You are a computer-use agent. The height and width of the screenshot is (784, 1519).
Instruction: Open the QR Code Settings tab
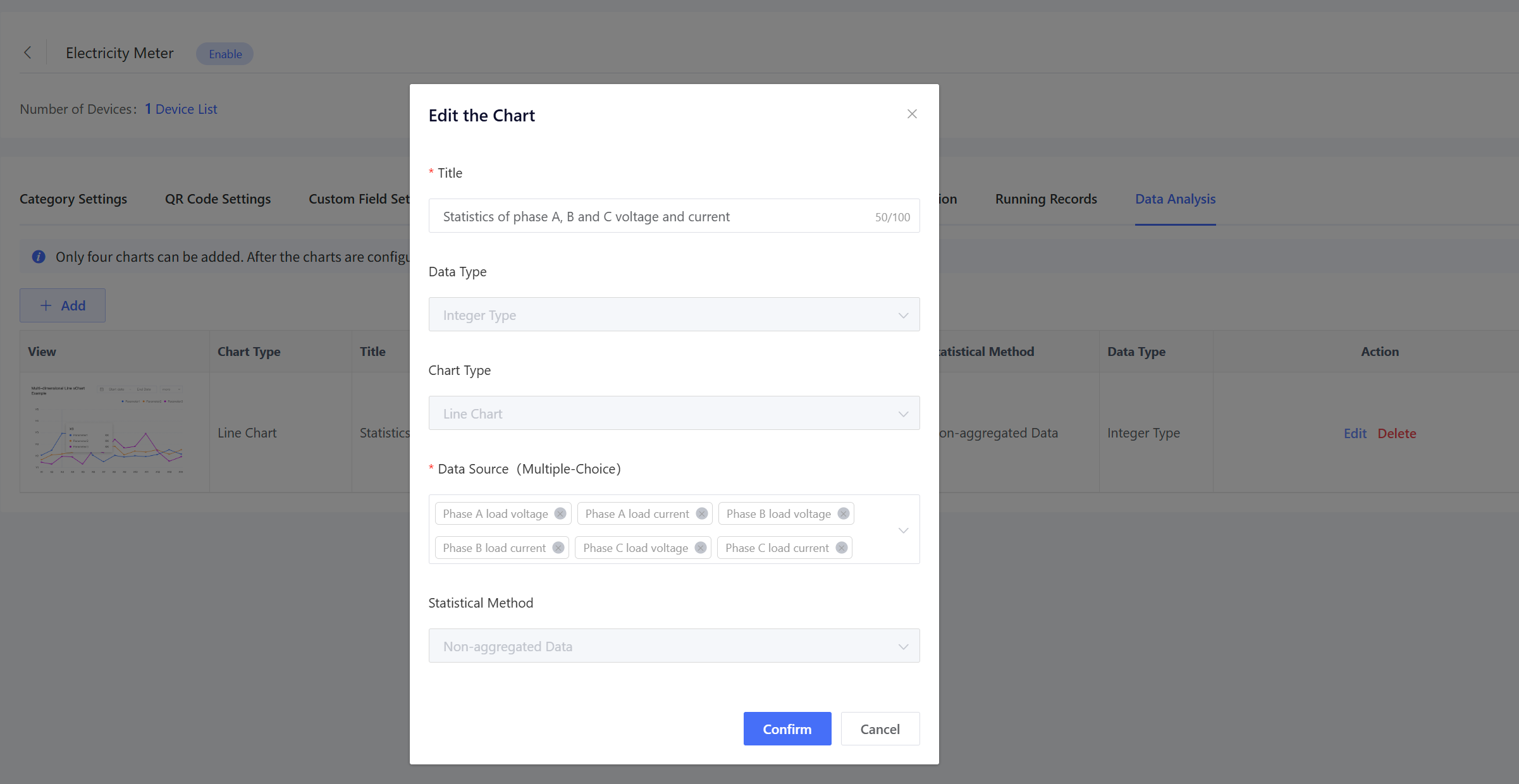pos(218,199)
